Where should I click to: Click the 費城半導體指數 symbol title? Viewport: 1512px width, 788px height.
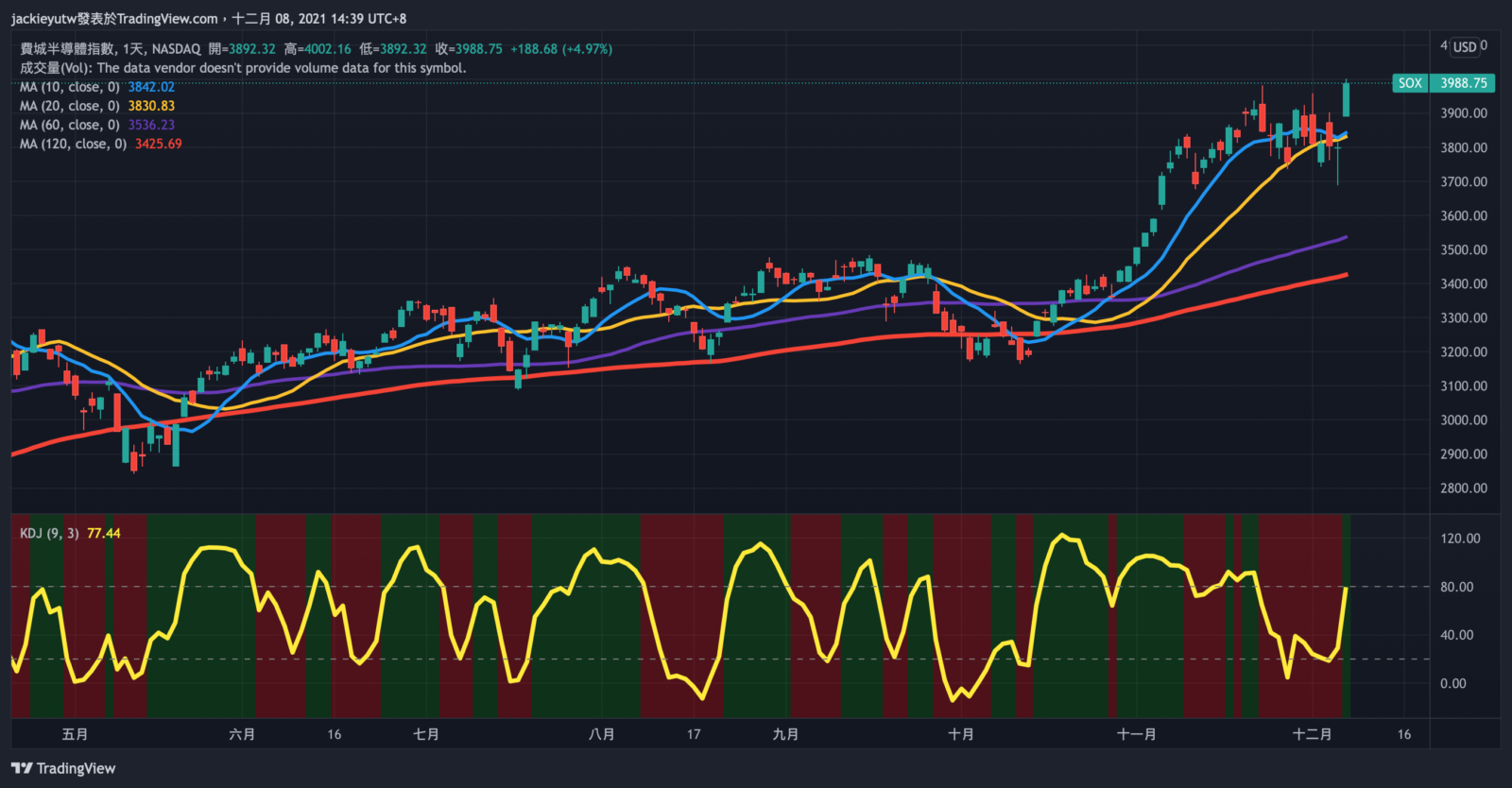[68, 49]
